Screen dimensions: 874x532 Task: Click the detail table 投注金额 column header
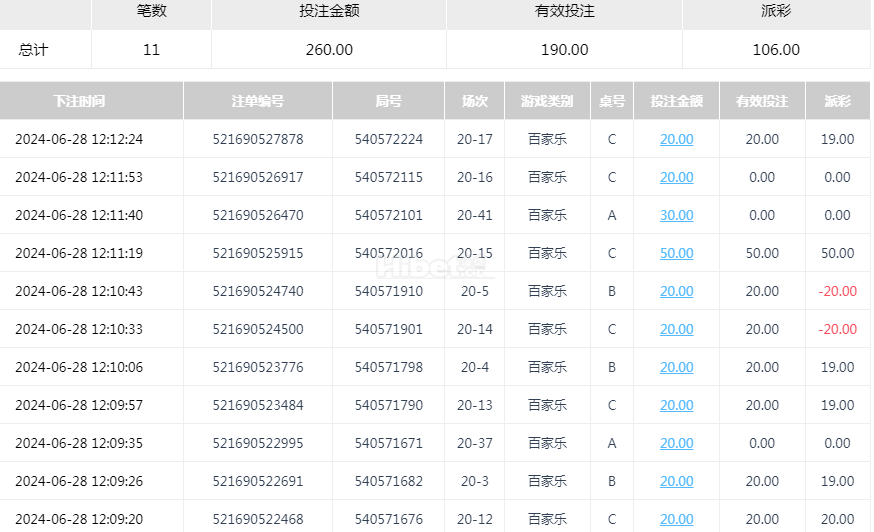pos(676,101)
